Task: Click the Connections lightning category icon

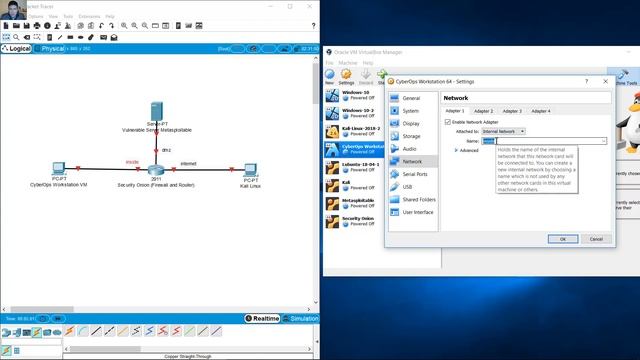Action: coord(37,332)
